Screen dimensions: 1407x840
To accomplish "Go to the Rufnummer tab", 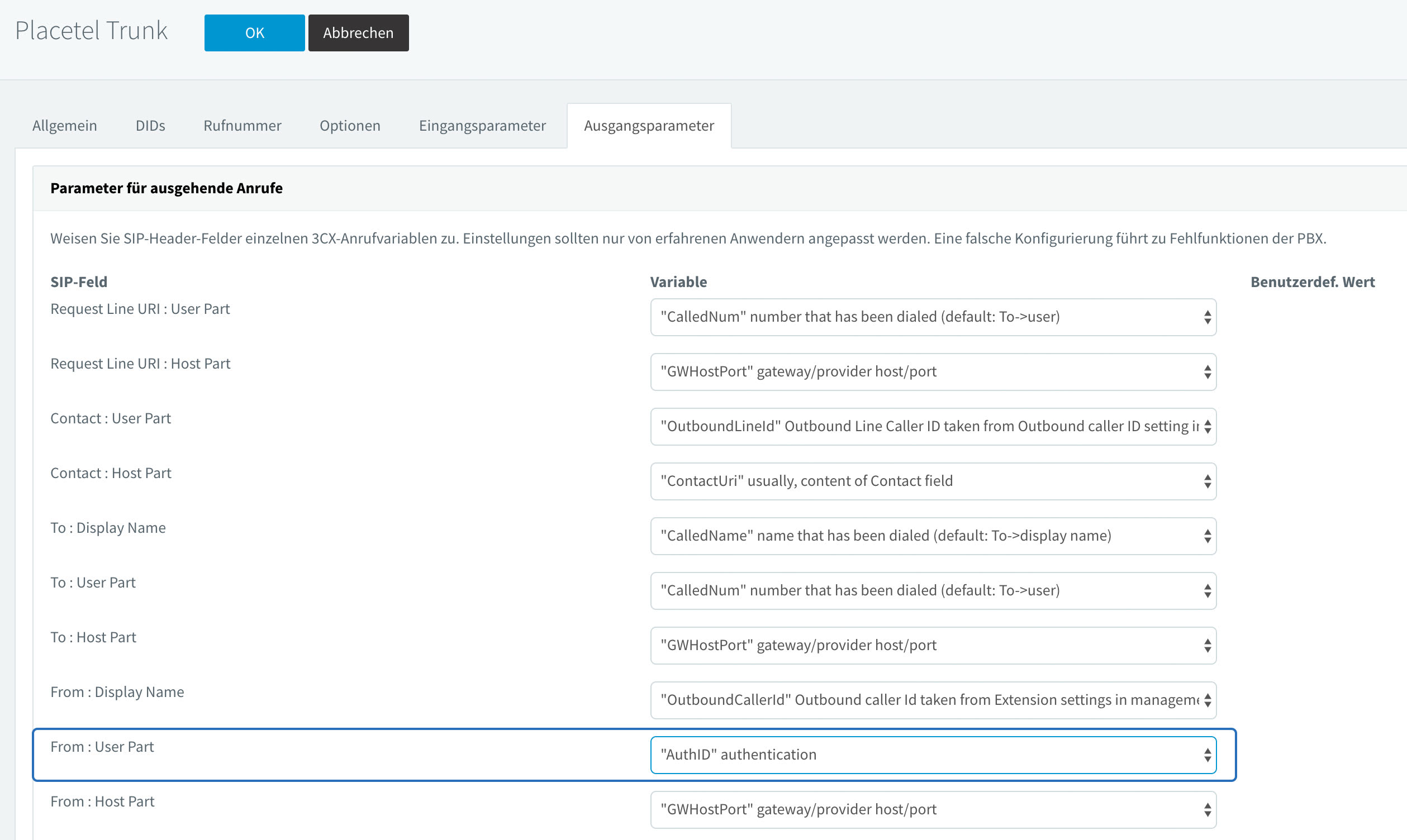I will click(243, 126).
